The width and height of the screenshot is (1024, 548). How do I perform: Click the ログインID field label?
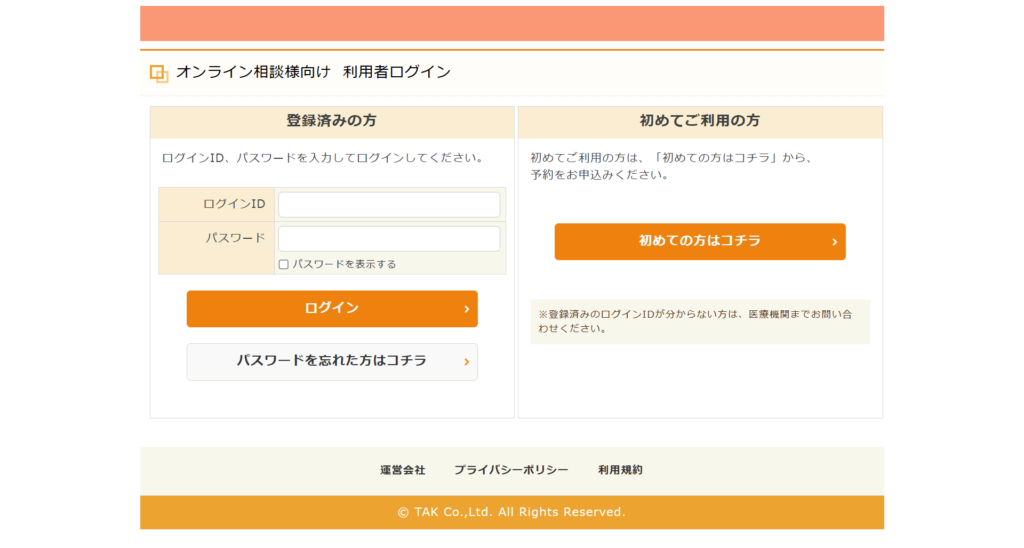[234, 204]
